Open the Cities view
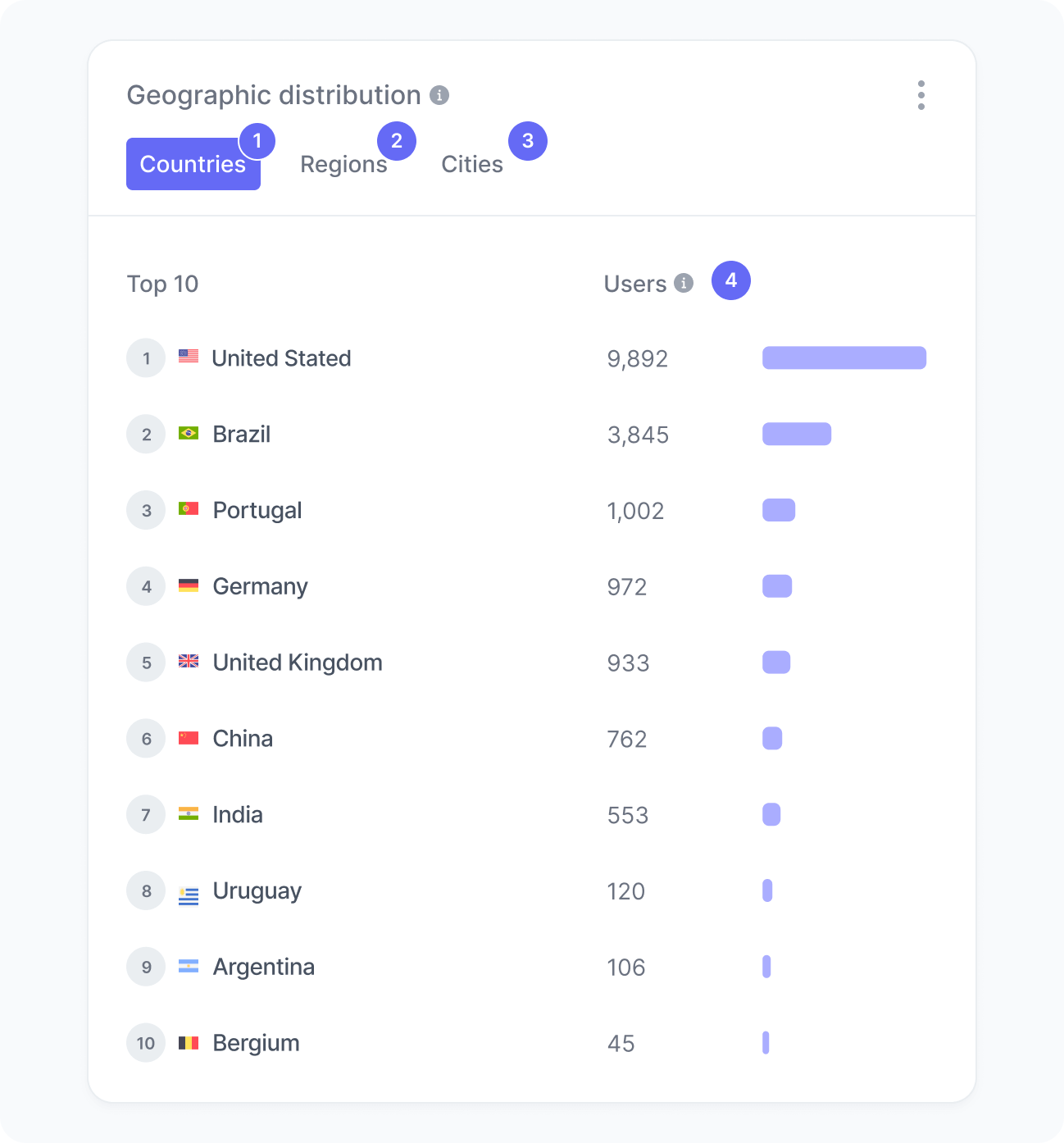Viewport: 1064px width, 1143px height. [x=472, y=164]
